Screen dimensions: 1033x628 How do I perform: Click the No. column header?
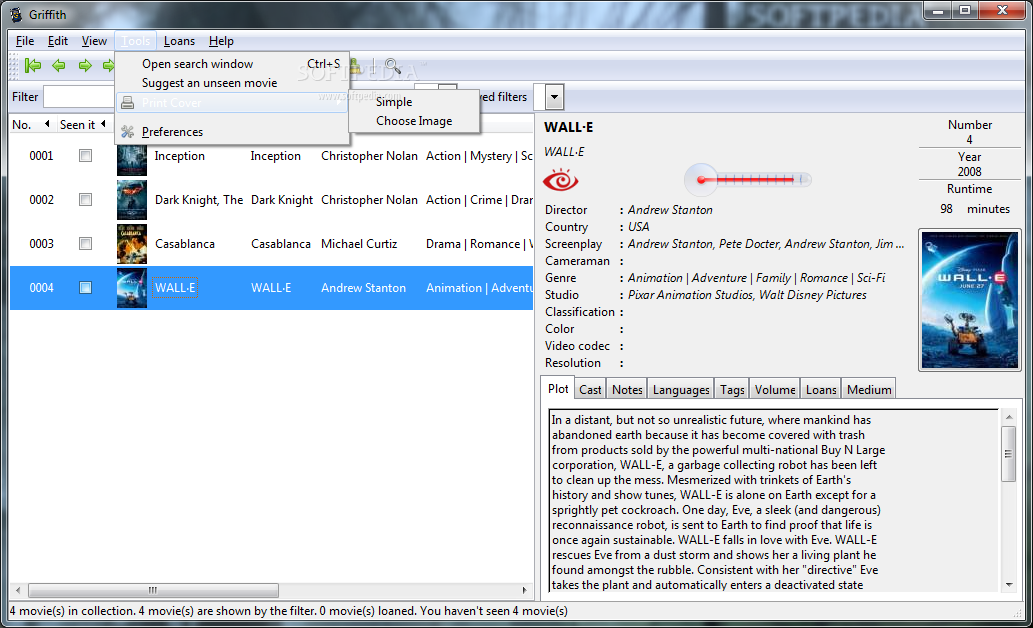click(x=30, y=125)
